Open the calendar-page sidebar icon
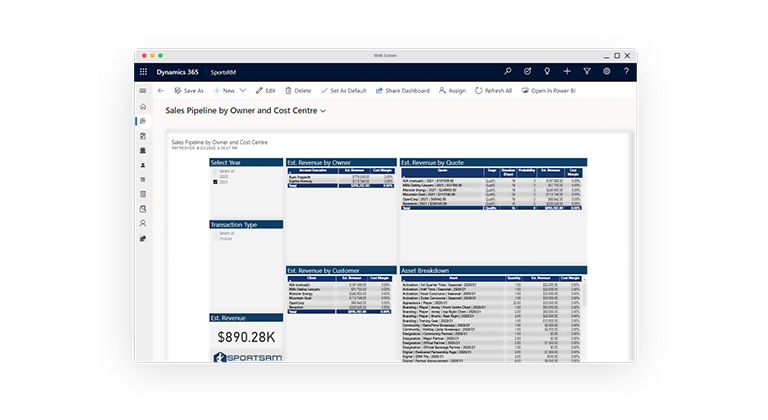768x420 pixels. 143,209
